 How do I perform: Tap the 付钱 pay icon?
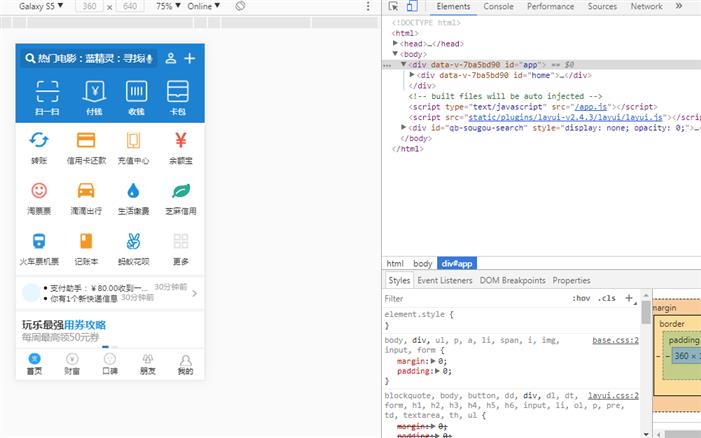click(x=94, y=92)
